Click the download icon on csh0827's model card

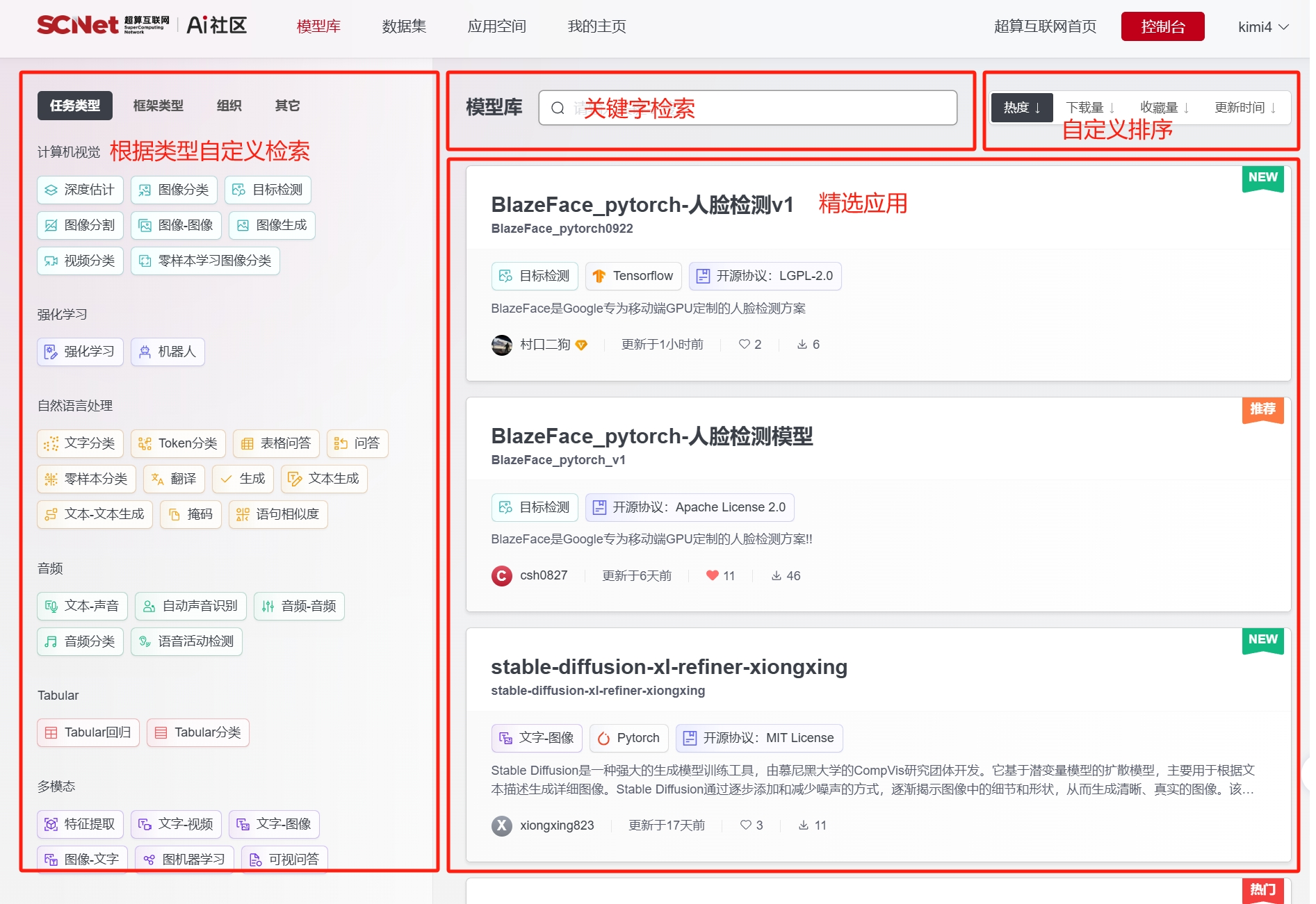click(x=776, y=575)
